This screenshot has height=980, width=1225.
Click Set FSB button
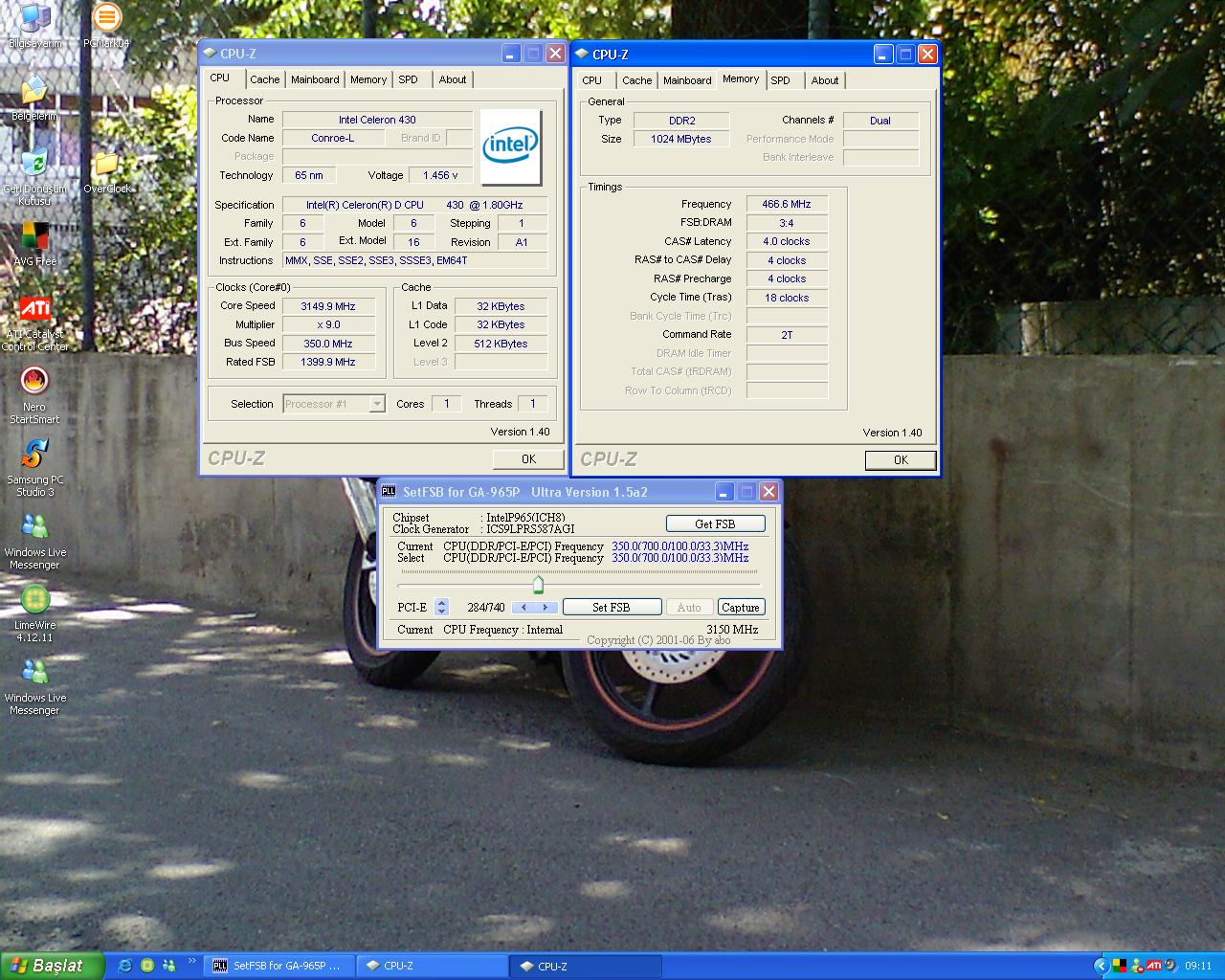tap(612, 607)
